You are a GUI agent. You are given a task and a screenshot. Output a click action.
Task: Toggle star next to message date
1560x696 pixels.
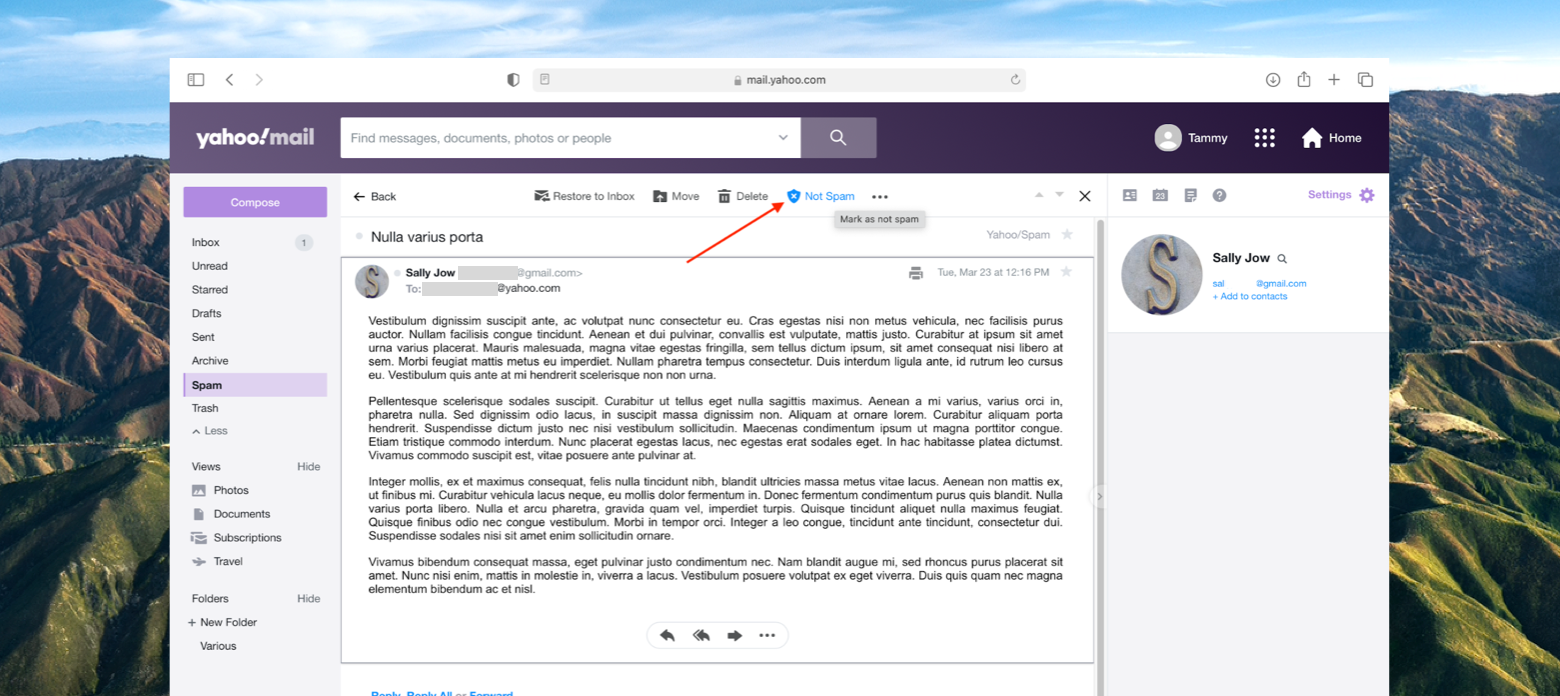[1066, 272]
